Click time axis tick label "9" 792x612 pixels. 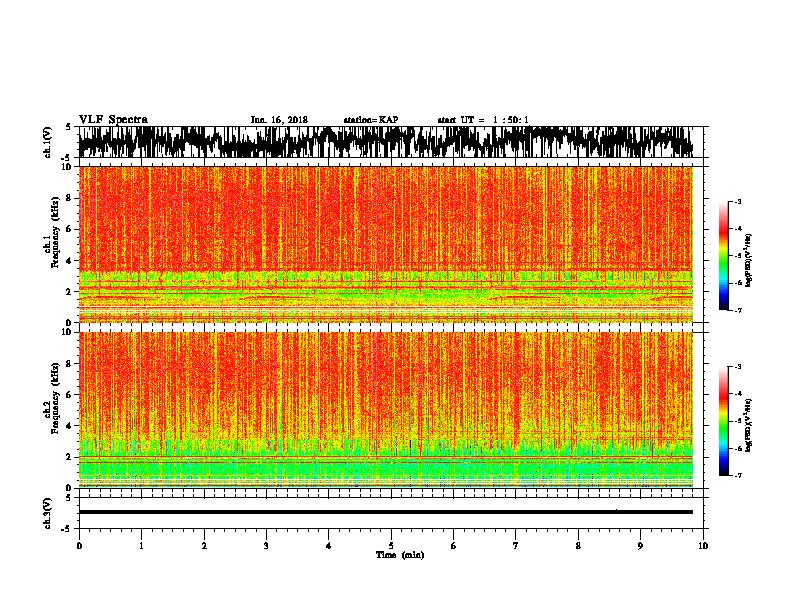point(640,546)
